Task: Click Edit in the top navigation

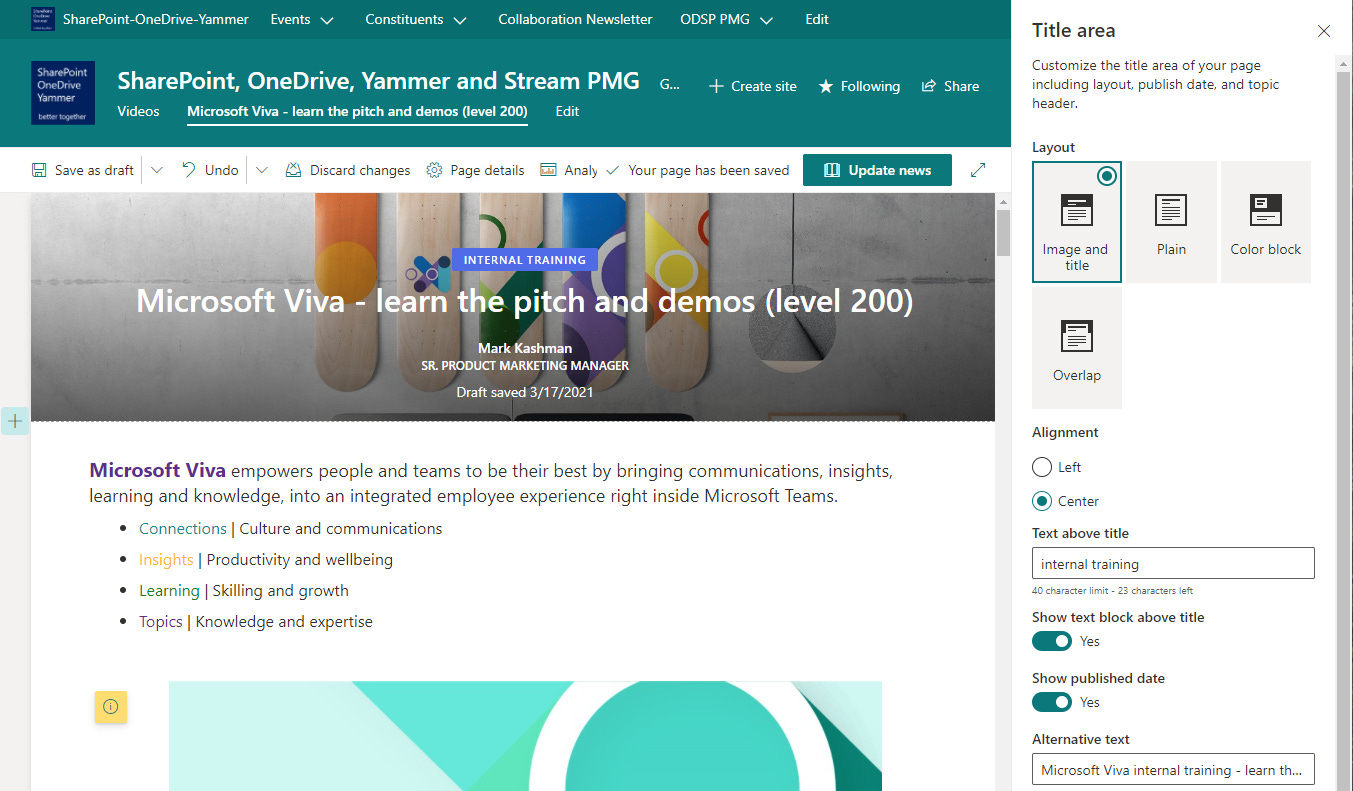Action: [817, 19]
